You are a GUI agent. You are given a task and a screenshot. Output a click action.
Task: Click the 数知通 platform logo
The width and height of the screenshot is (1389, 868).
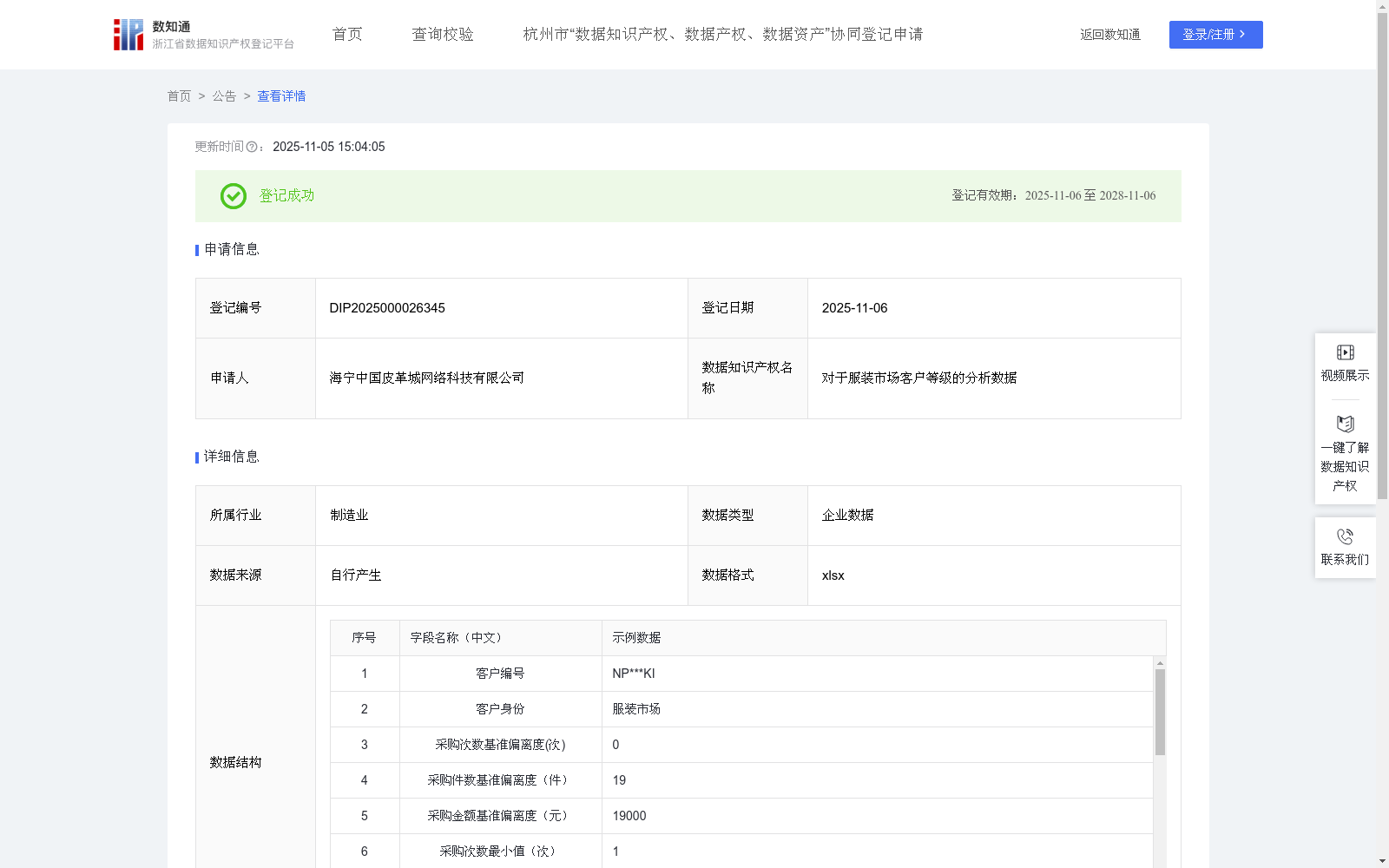pyautogui.click(x=203, y=35)
